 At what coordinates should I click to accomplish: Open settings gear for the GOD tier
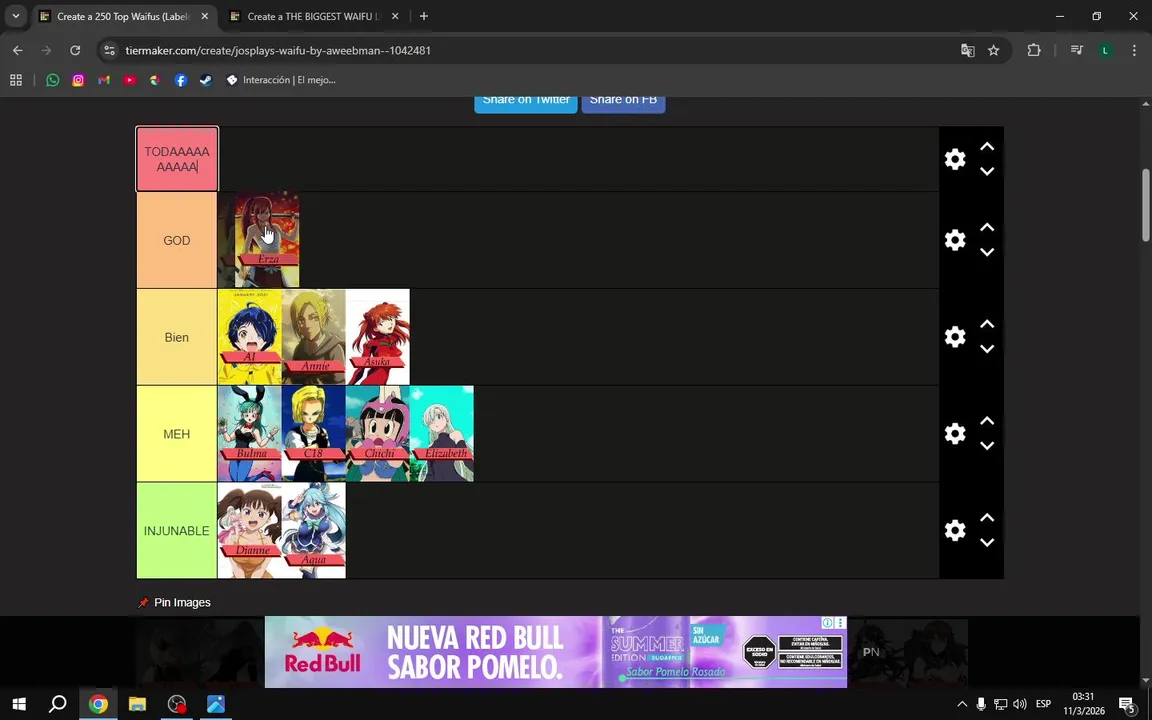coord(954,240)
